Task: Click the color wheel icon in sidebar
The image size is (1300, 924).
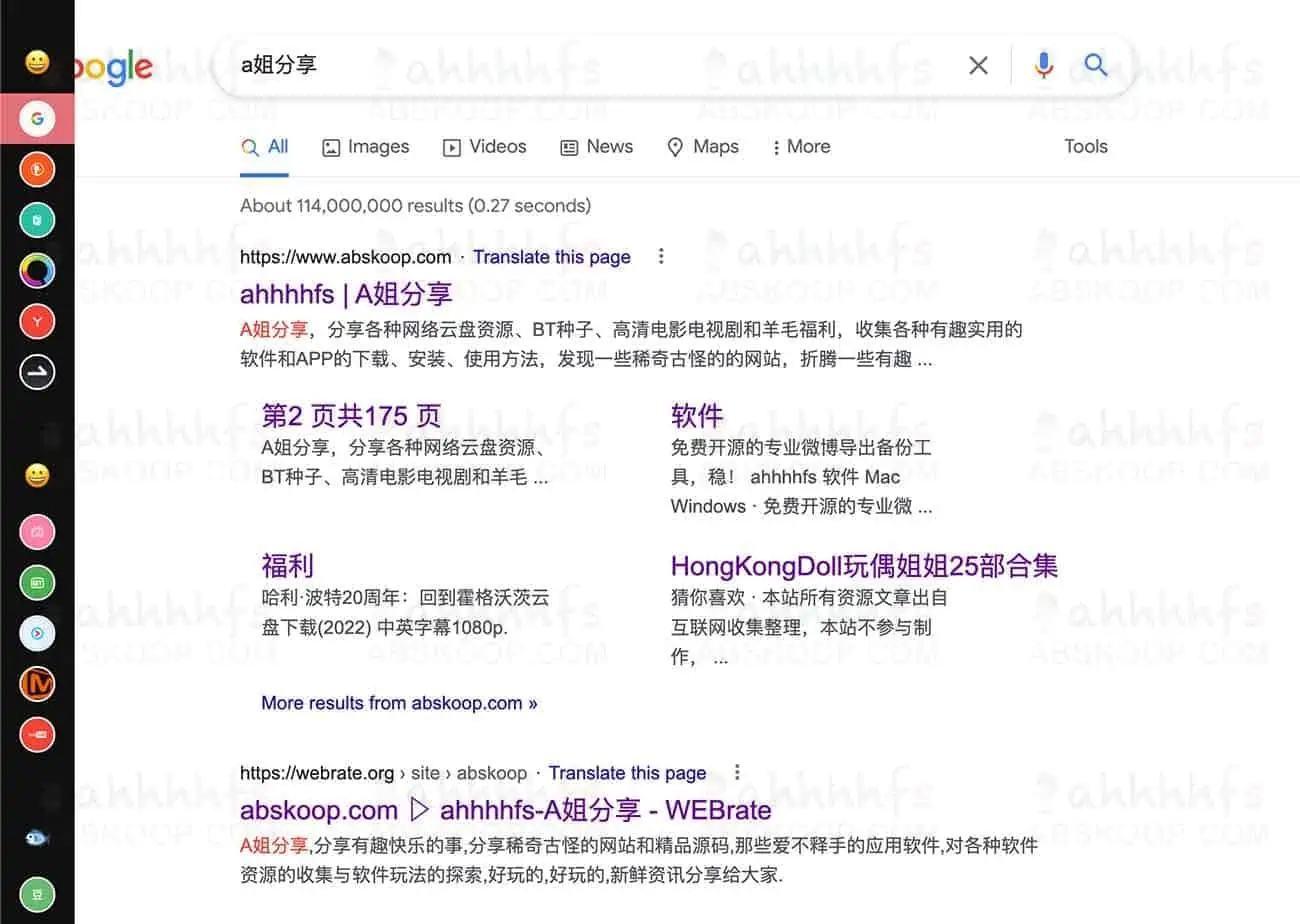Action: tap(37, 270)
